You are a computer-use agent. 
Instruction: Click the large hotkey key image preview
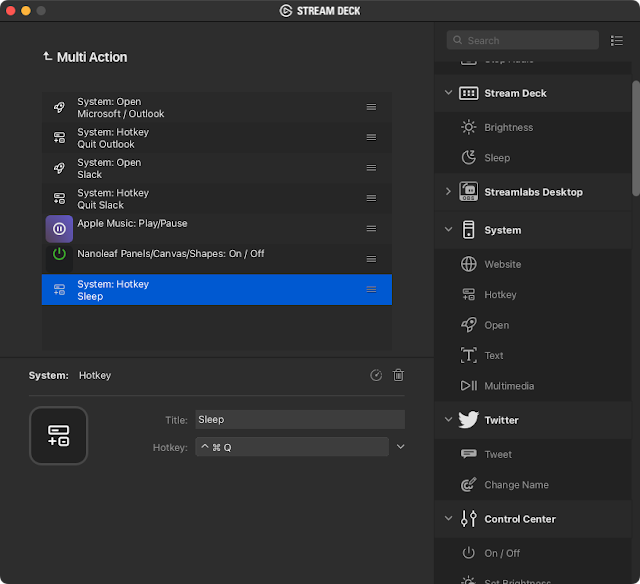(59, 435)
